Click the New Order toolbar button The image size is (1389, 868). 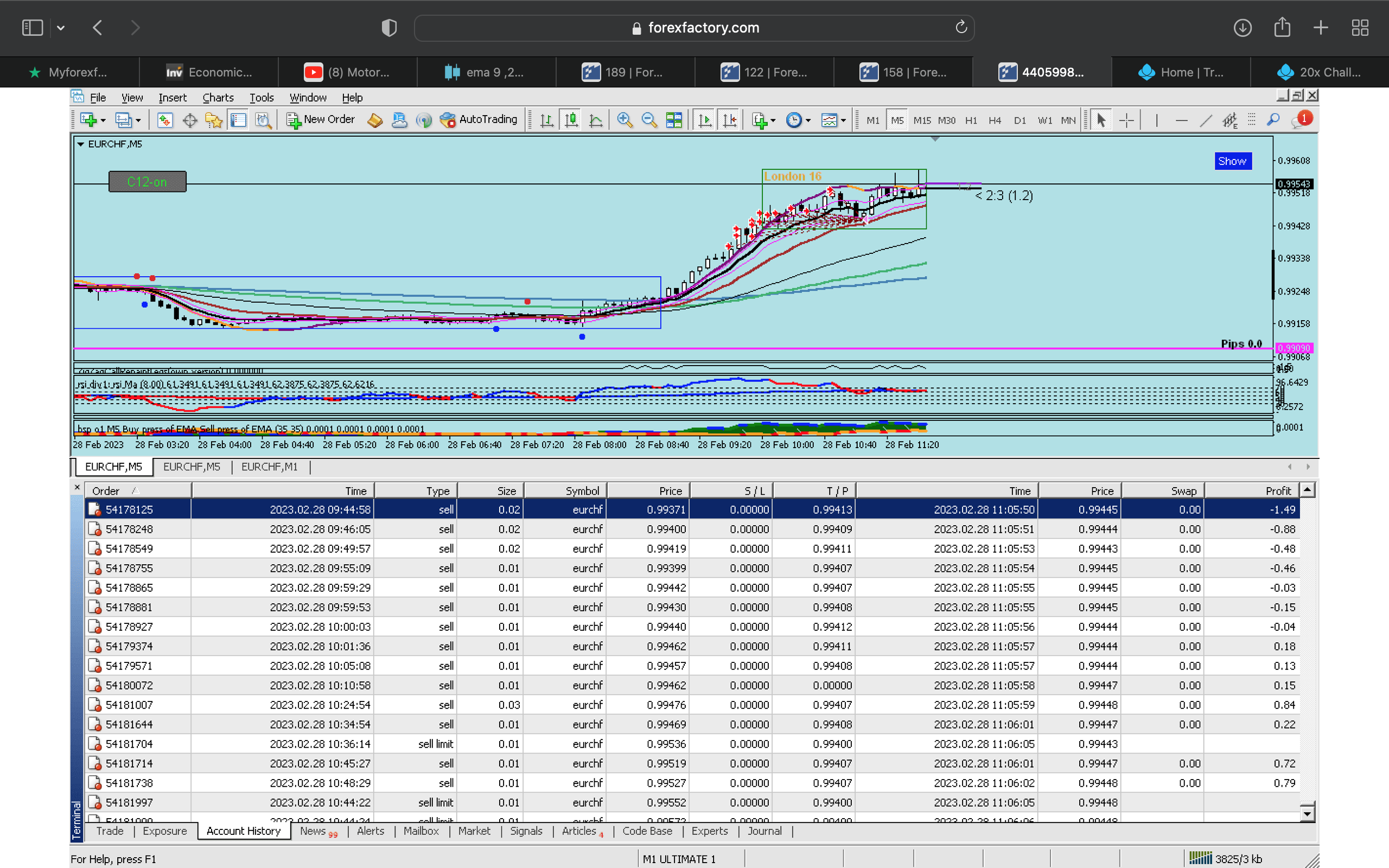[321, 119]
